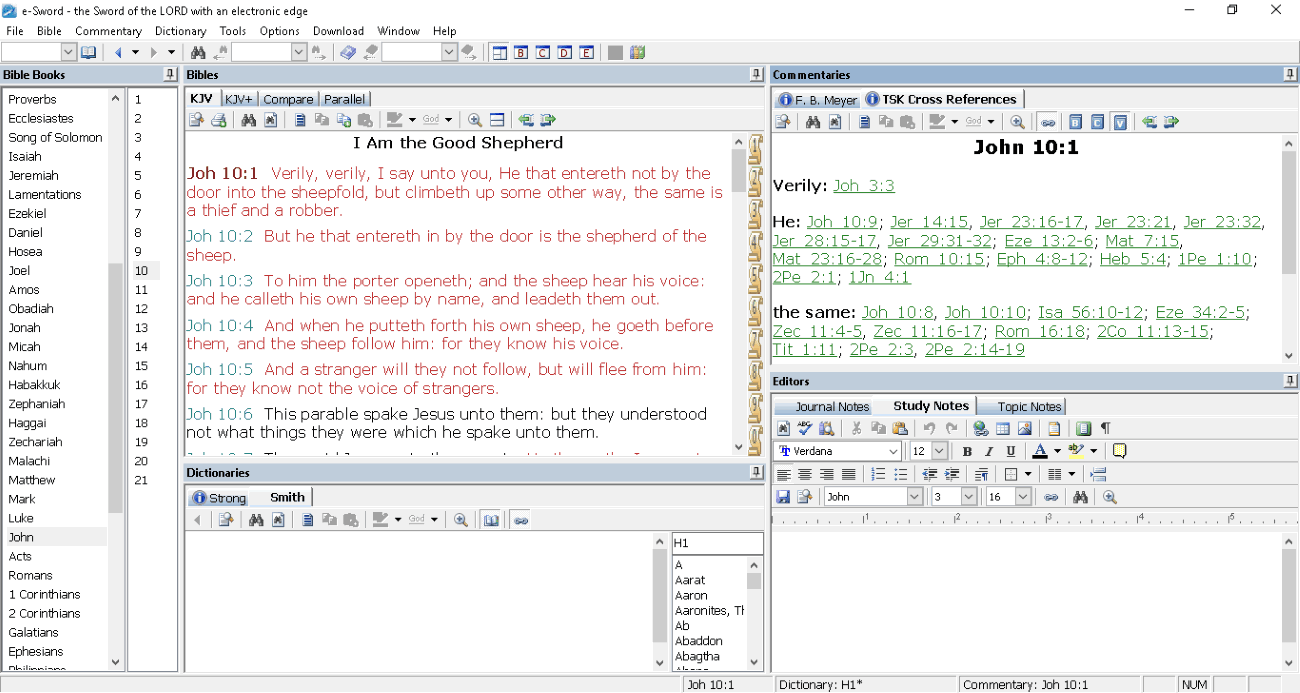Image resolution: width=1300 pixels, height=693 pixels.
Task: Insert table icon in Editors toolbar
Action: [1003, 428]
